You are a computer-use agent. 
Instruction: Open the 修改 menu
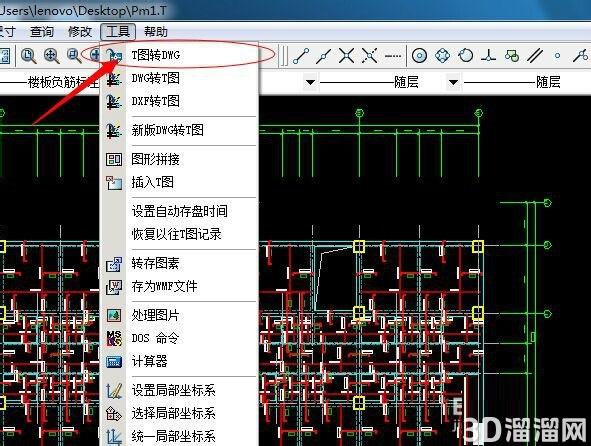[80, 32]
